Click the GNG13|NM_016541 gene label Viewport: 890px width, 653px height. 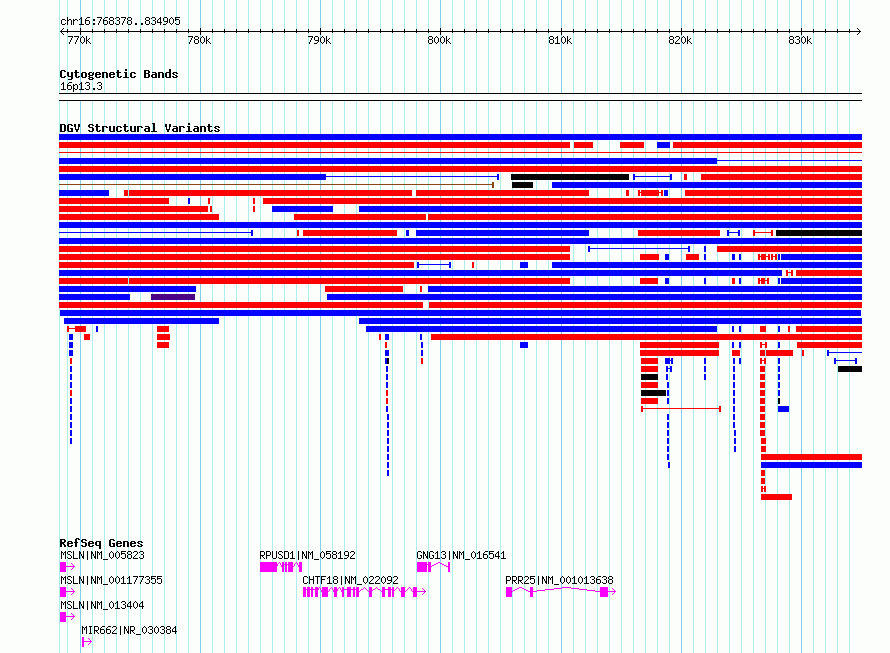[461, 555]
